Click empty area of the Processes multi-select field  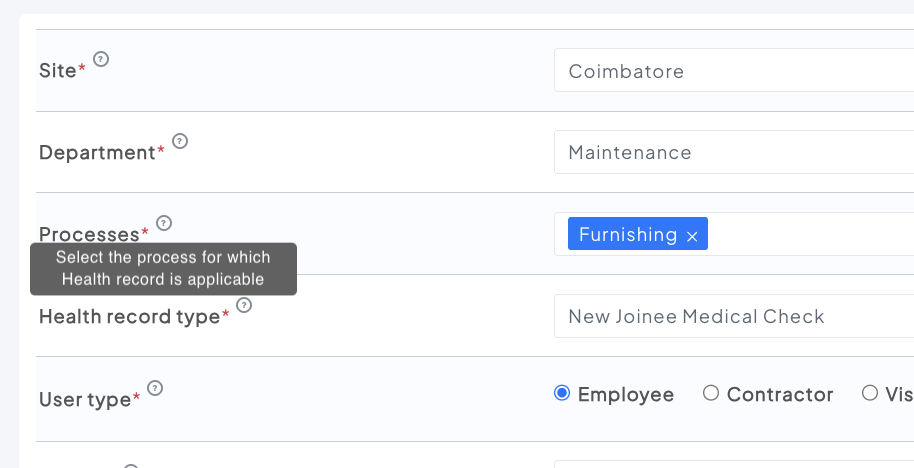(810, 235)
